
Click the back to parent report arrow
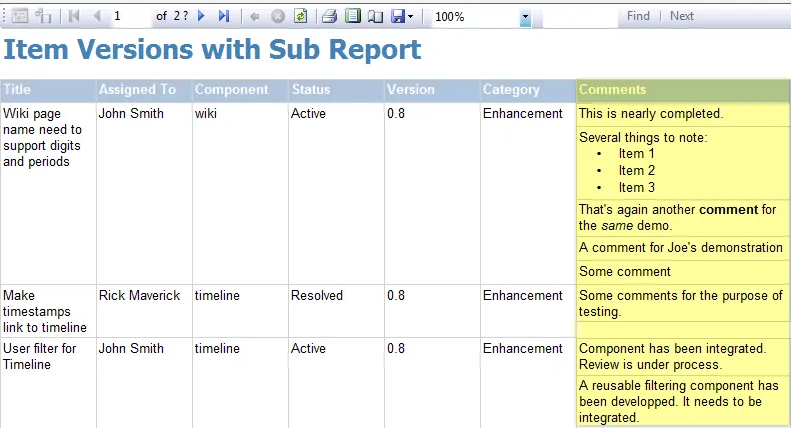coord(255,16)
